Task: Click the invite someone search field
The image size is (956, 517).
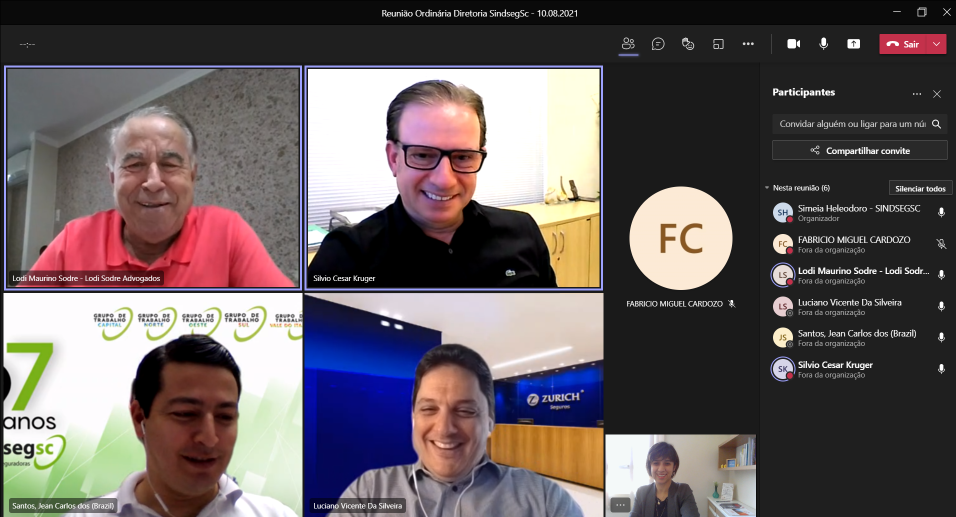Action: [x=850, y=124]
